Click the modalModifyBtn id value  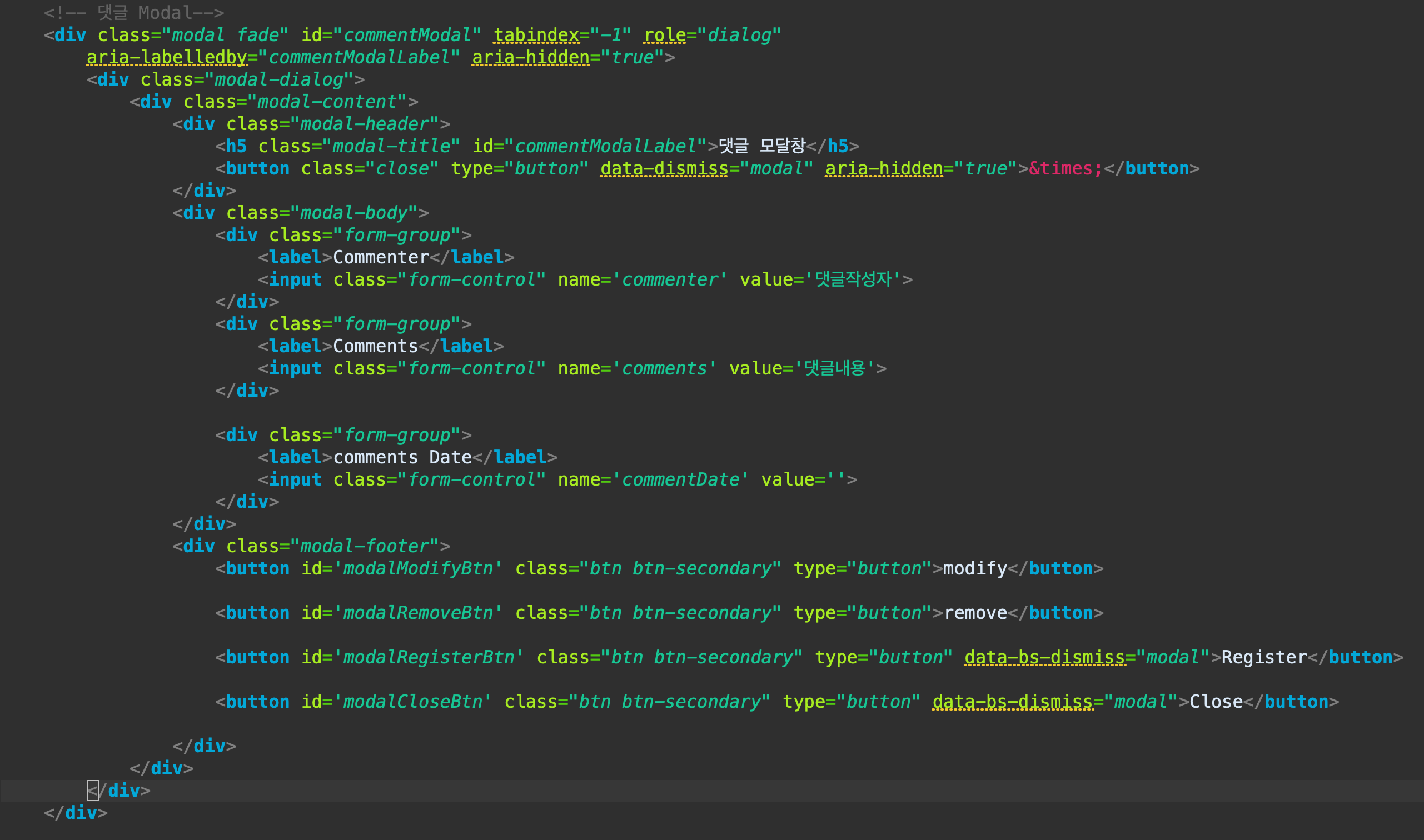(418, 568)
